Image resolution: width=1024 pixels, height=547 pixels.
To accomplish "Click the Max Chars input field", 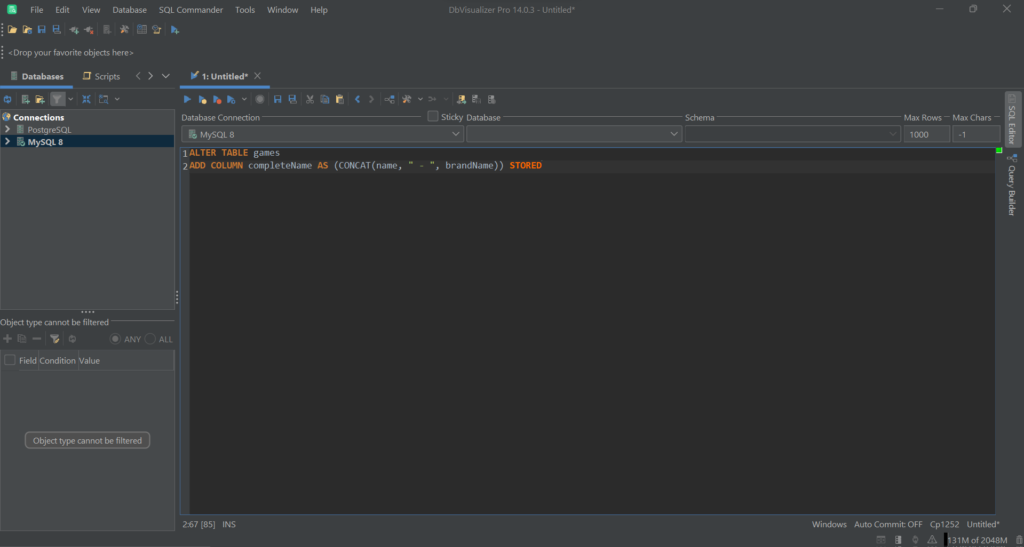I will coord(976,134).
